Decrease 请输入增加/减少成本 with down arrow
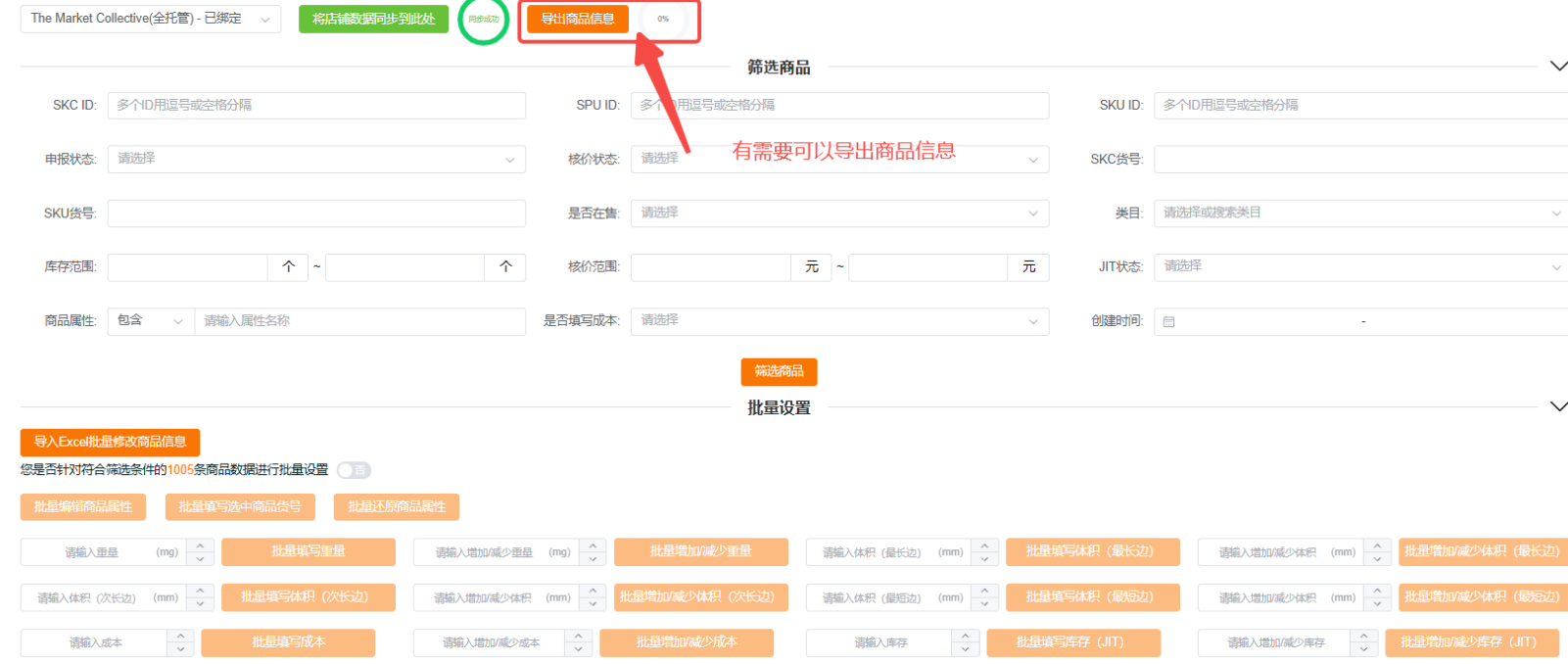The width and height of the screenshot is (1568, 664). pos(578,650)
